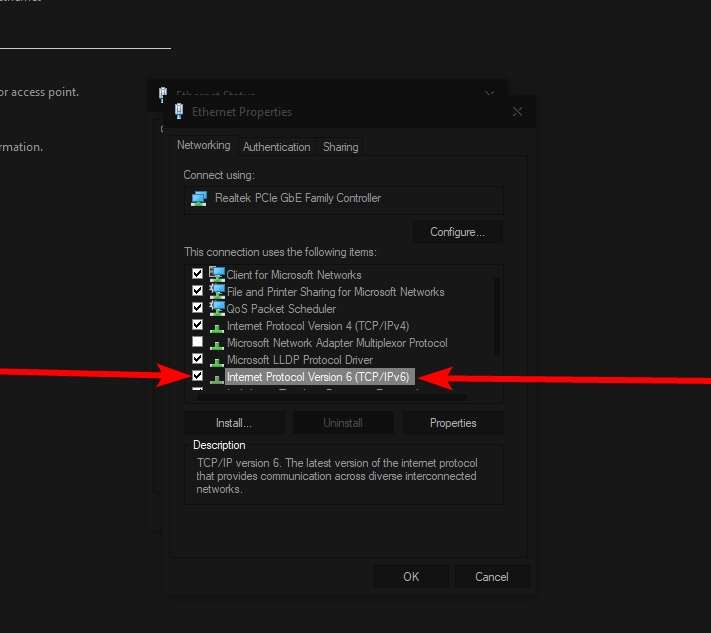
Task: Select Internet Protocol Version 4 (TCP/IPv4) row
Action: click(318, 326)
